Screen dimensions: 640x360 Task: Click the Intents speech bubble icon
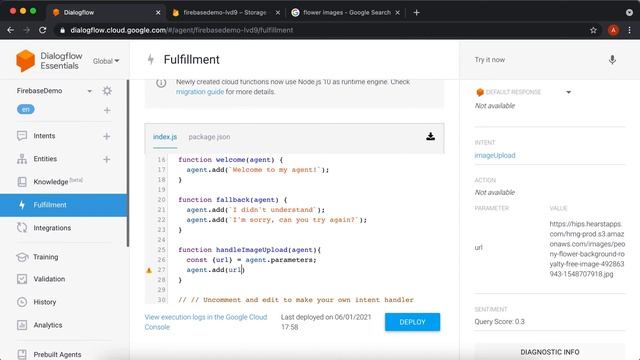[x=22, y=136]
